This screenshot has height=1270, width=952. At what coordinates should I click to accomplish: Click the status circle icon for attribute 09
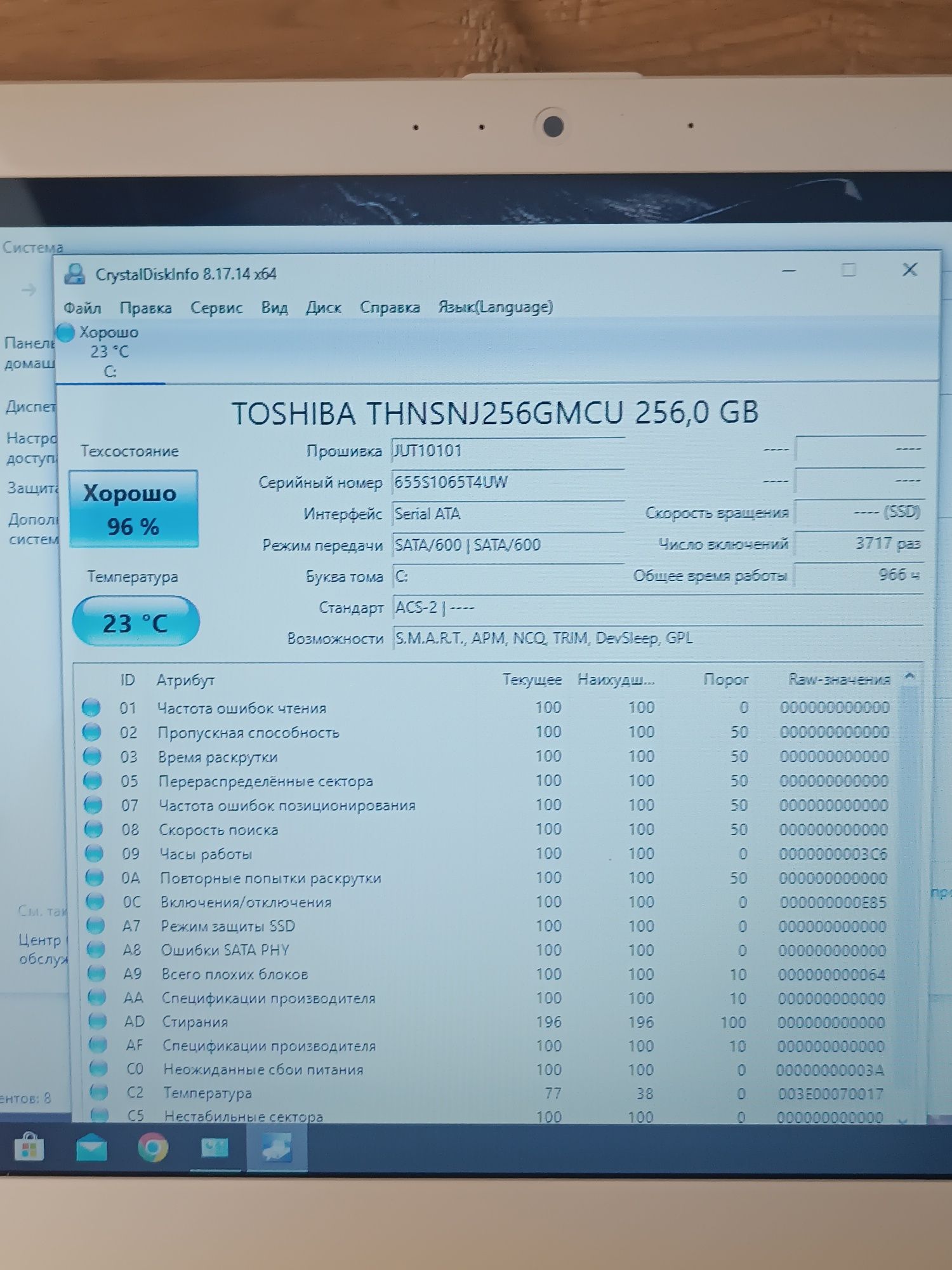point(94,853)
